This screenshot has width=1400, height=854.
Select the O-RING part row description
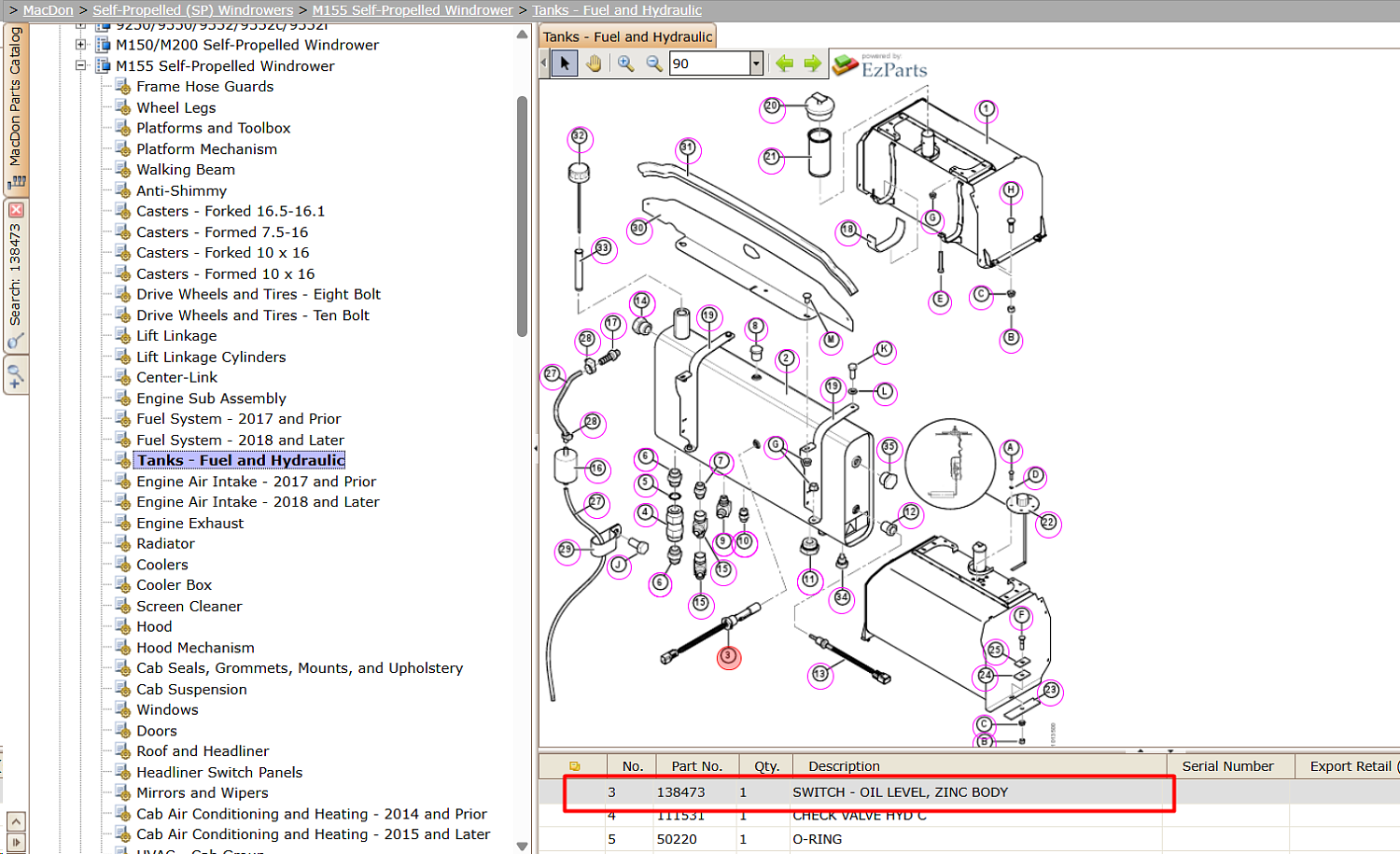(818, 839)
